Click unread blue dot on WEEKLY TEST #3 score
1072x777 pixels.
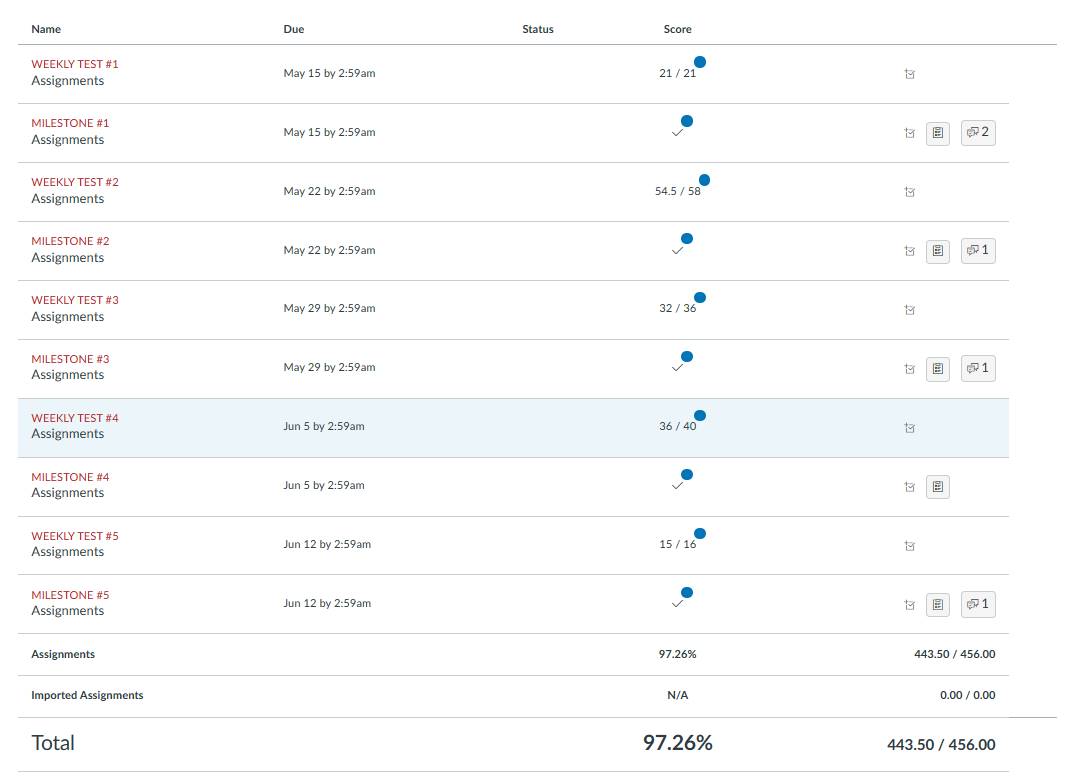pos(700,297)
